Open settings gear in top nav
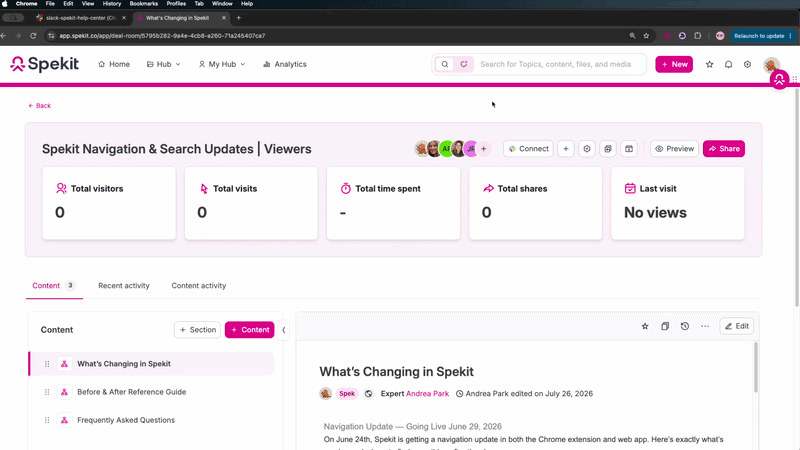800x450 pixels. pyautogui.click(x=747, y=64)
